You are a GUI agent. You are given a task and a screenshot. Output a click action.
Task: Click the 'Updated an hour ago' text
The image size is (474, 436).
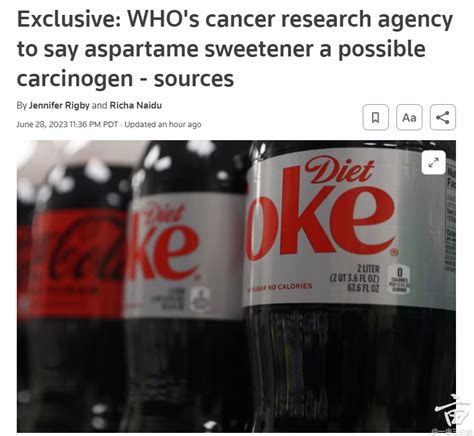pyautogui.click(x=163, y=124)
